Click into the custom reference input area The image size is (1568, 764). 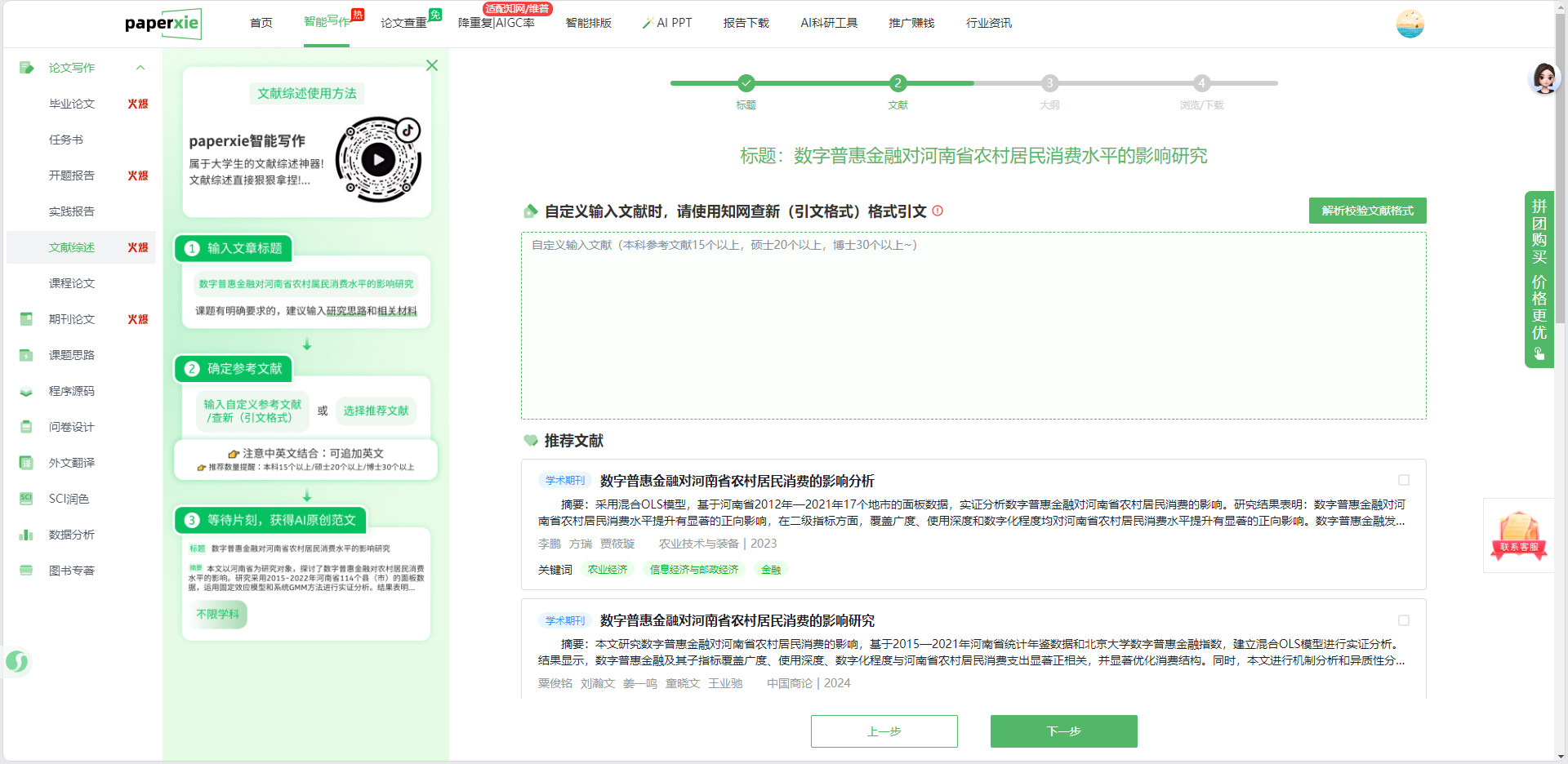tap(973, 326)
